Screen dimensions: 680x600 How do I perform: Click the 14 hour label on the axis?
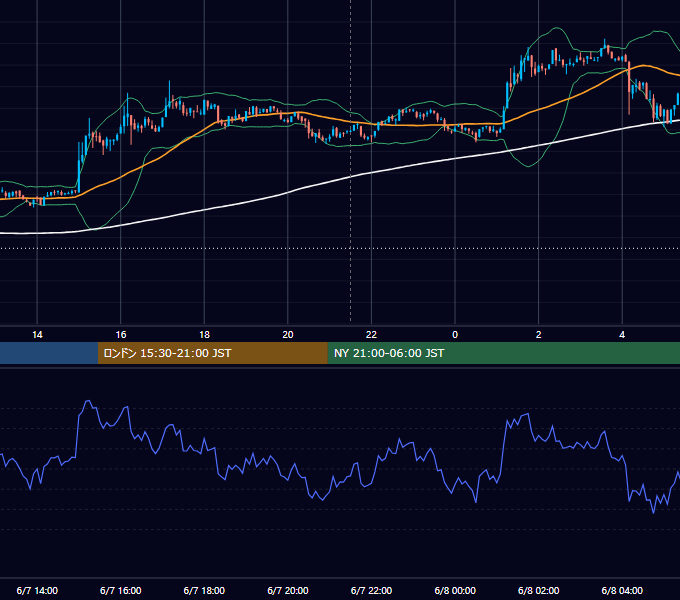point(37,335)
